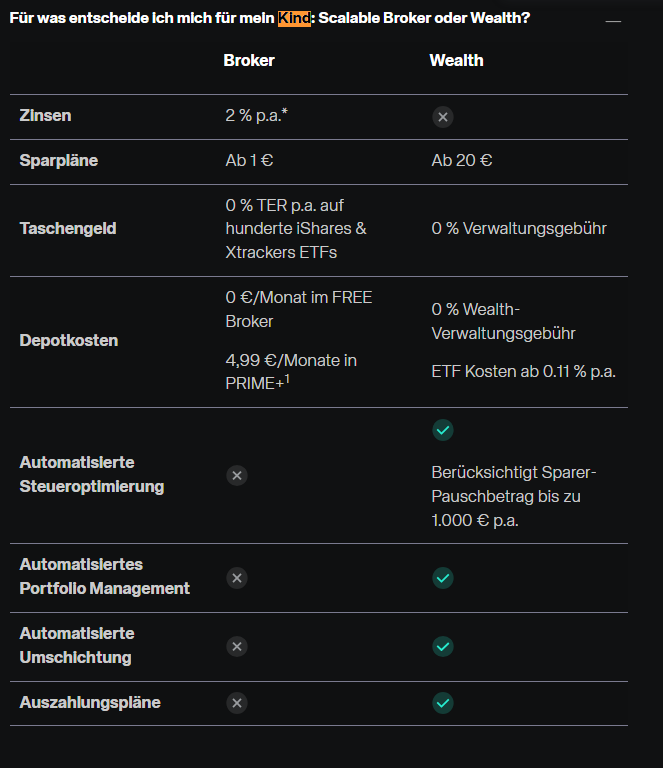
Task: Collapse the FAQ with the minus icon
Action: click(613, 21)
